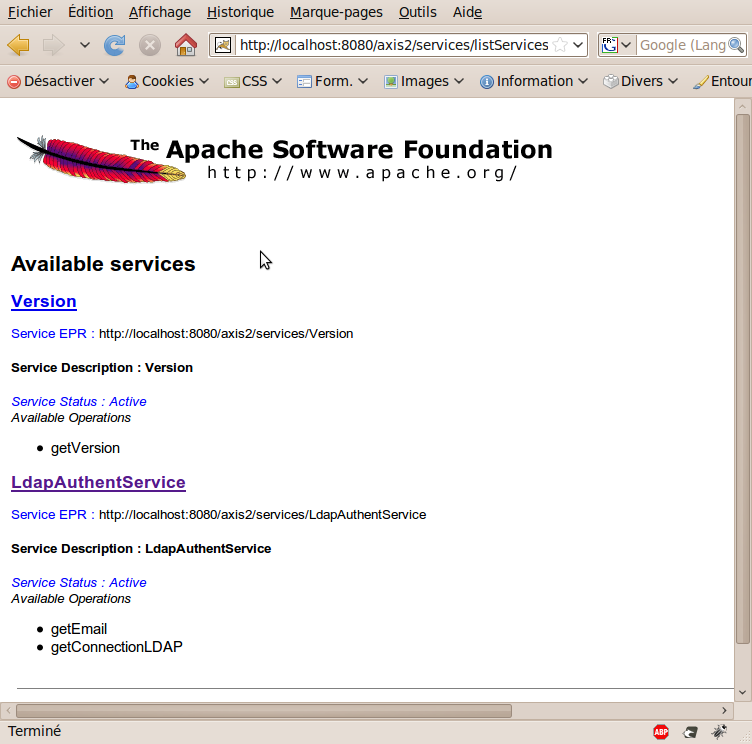The image size is (752, 744).
Task: Open the Images toolbar dropdown
Action: (x=423, y=82)
